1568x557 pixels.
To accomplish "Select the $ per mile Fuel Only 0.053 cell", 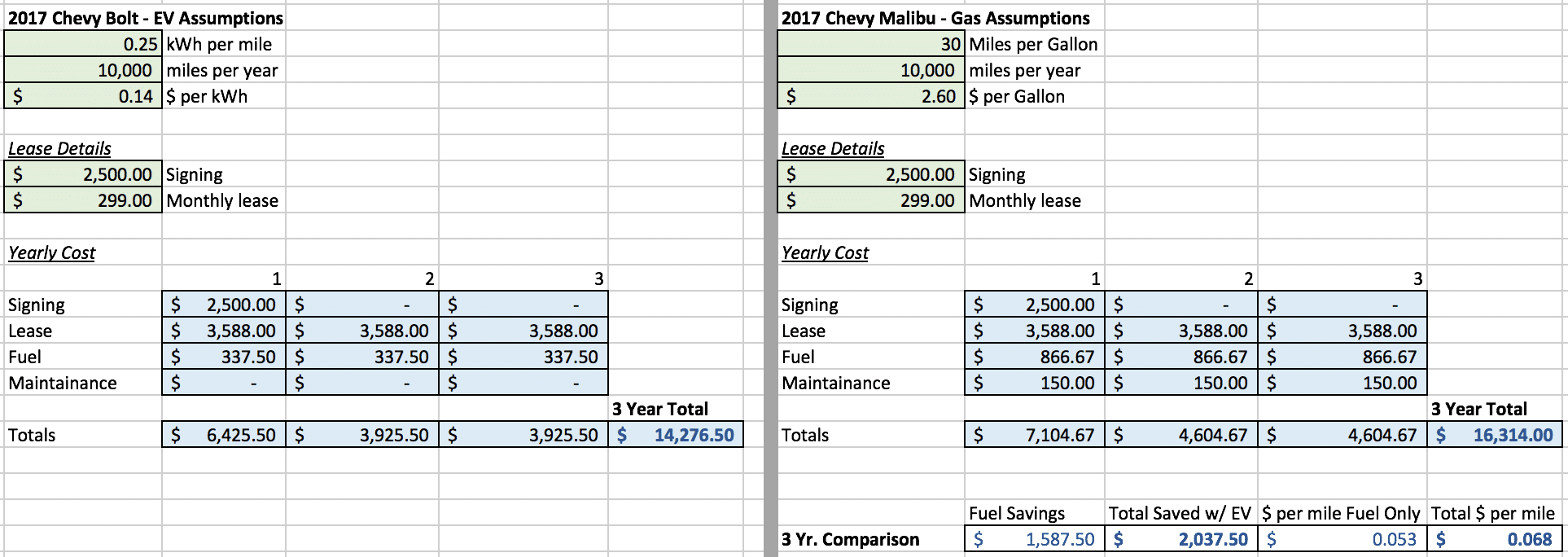I will tap(1342, 539).
